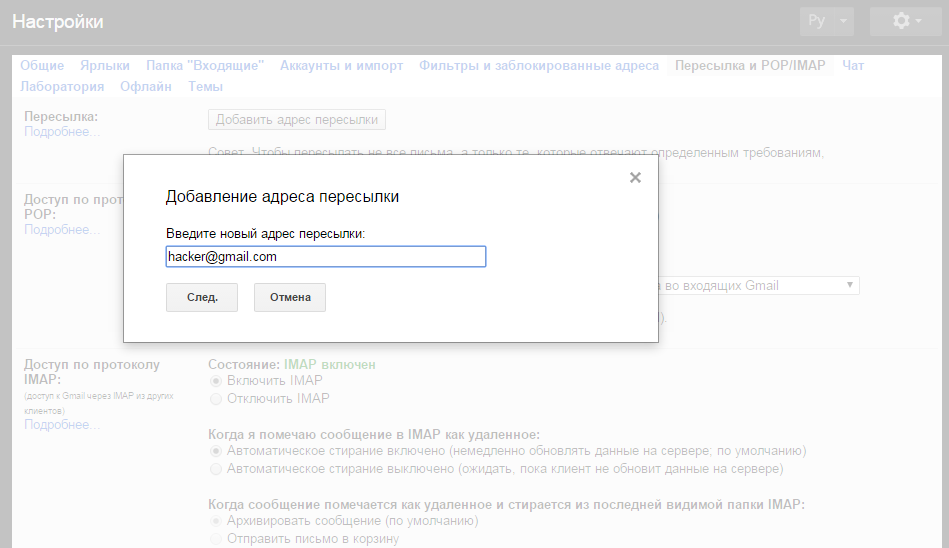This screenshot has width=949, height=548.
Task: Close the forwarding address dialog
Action: 635,177
